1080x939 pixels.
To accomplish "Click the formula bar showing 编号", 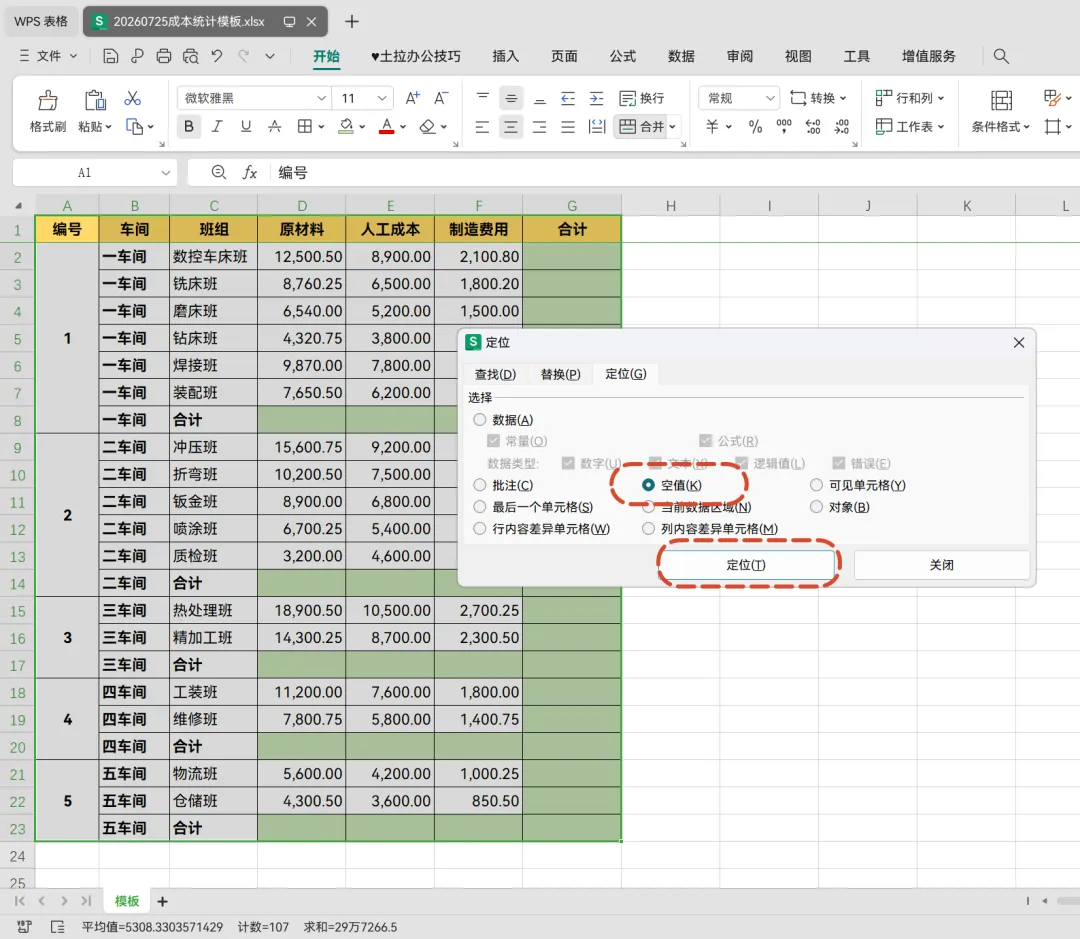I will (x=675, y=173).
